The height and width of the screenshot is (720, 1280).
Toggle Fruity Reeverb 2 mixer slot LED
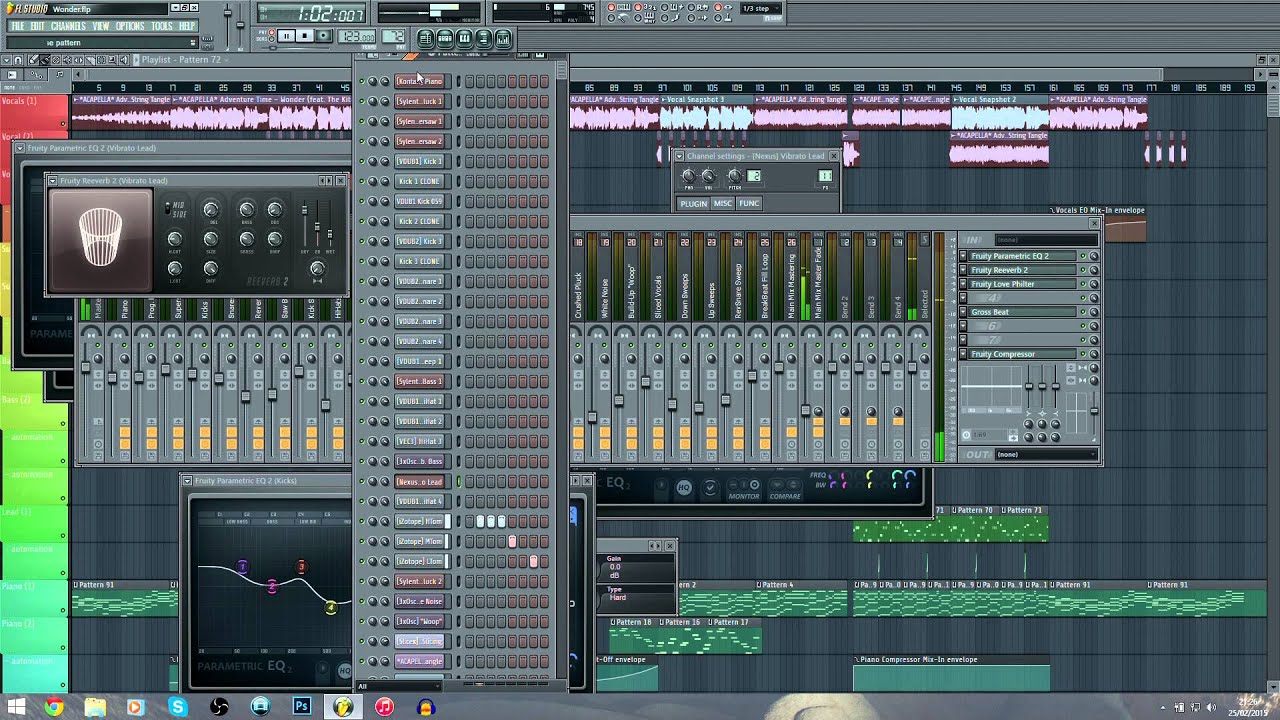click(x=1083, y=270)
